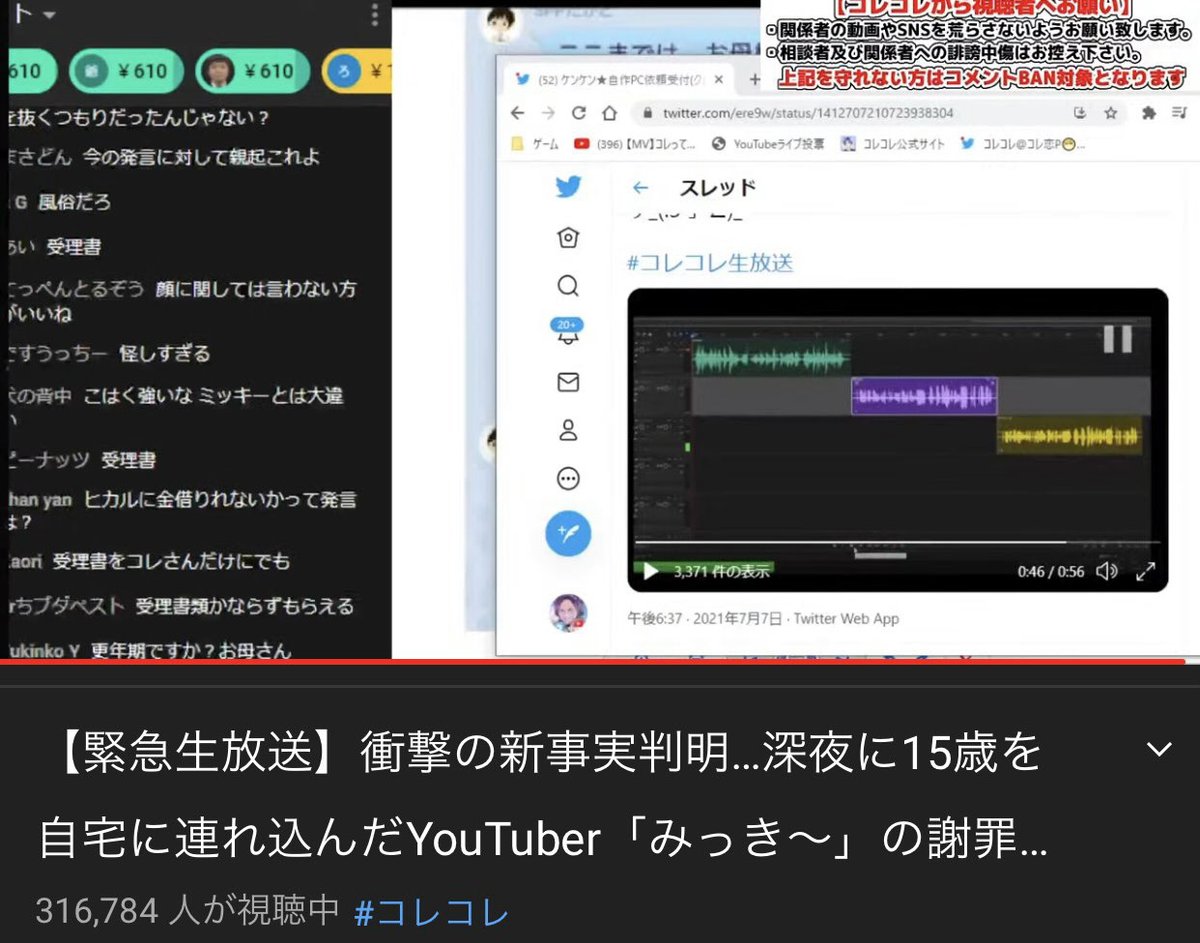Select the ケンケン★自作PC依頼受付 browser tab

click(619, 79)
